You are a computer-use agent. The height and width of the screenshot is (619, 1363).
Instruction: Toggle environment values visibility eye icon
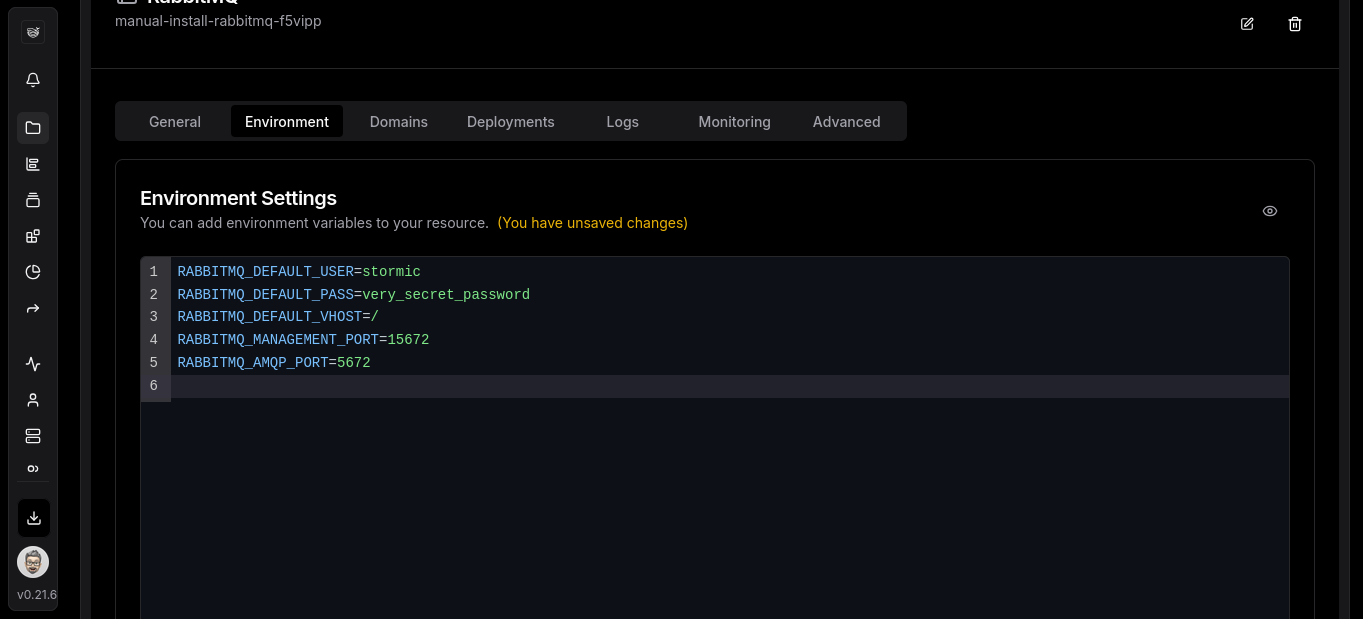(x=1270, y=211)
